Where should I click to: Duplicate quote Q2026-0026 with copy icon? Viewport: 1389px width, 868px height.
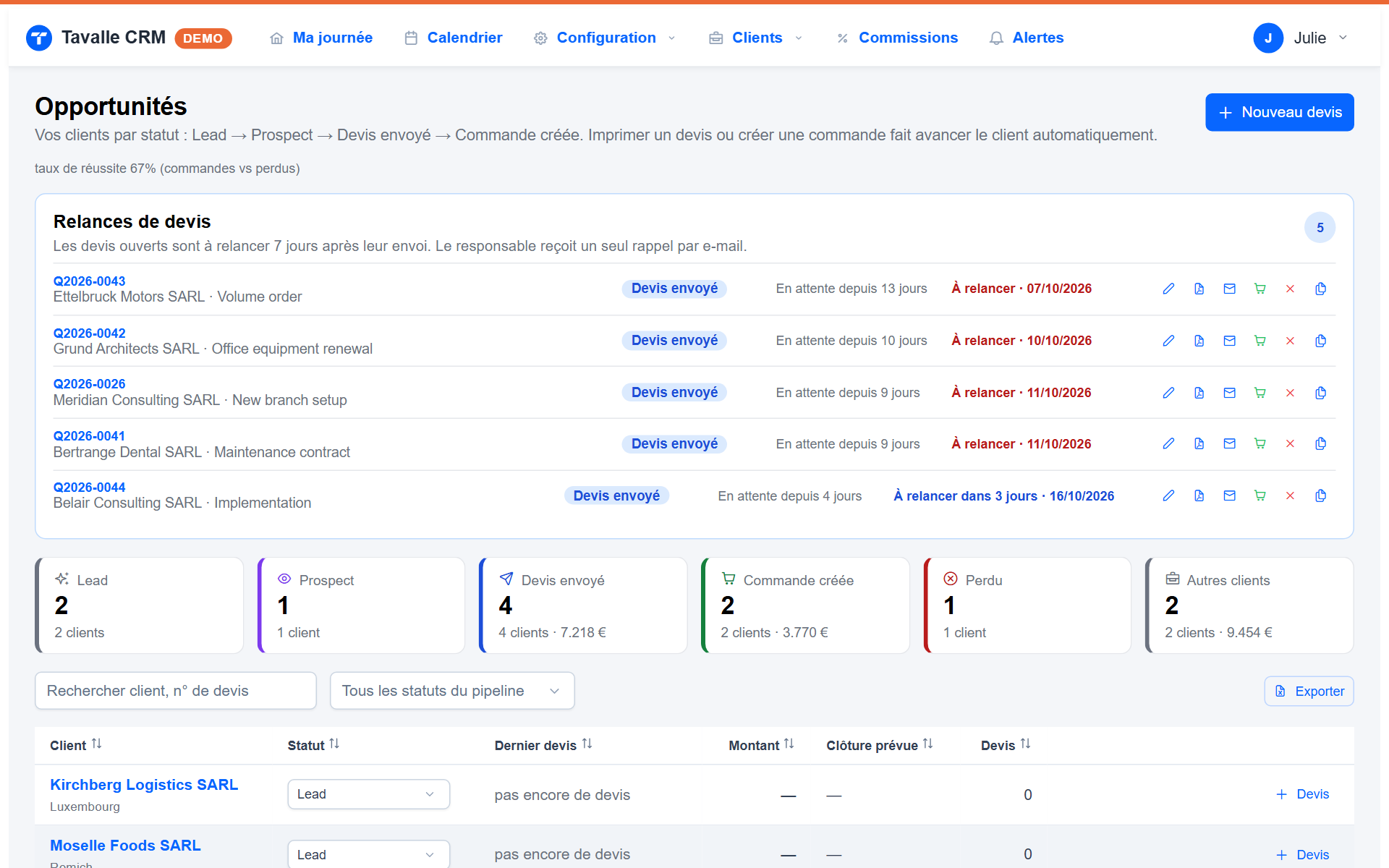tap(1320, 393)
